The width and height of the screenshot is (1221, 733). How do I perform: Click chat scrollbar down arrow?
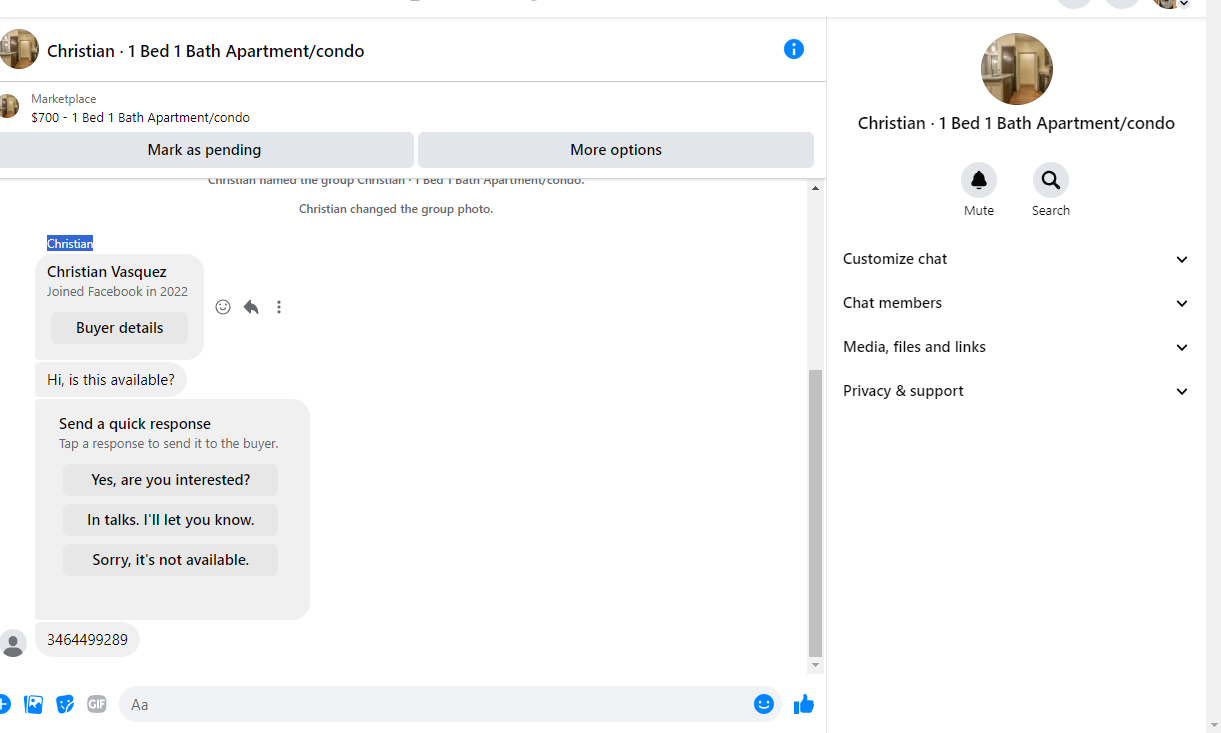(x=816, y=665)
